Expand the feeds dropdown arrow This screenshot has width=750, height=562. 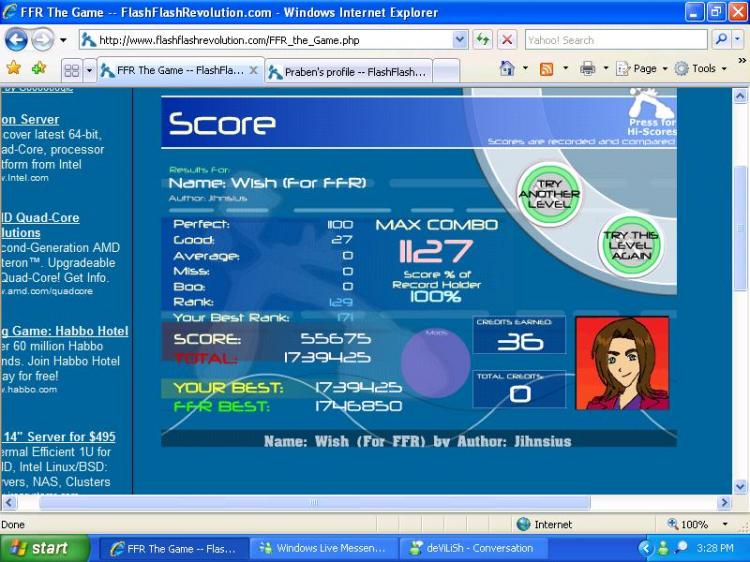coord(565,69)
